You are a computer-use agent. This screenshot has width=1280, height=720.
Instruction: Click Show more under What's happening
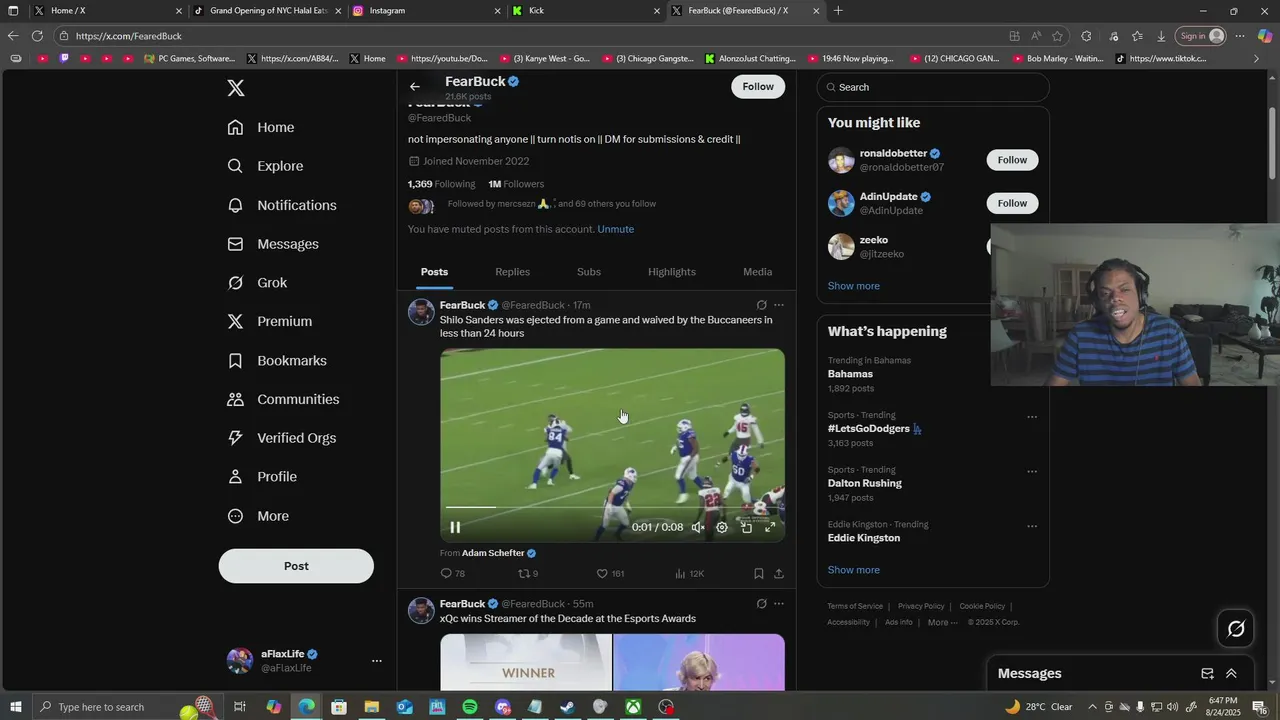(854, 570)
